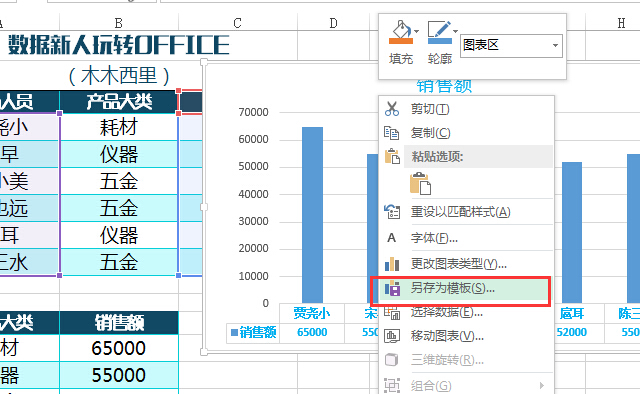
Task: Click the 销售额 legend entry in data table
Action: [253, 332]
